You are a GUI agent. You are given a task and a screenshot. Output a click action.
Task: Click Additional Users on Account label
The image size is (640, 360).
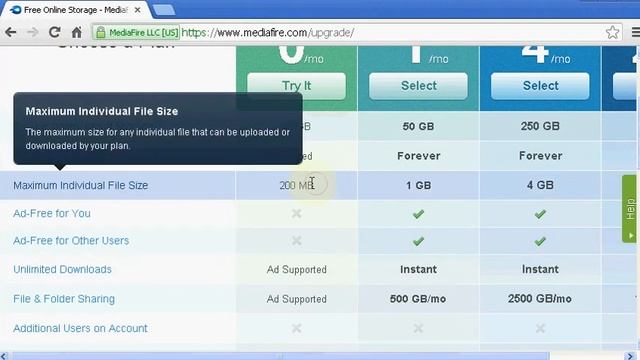coord(80,328)
